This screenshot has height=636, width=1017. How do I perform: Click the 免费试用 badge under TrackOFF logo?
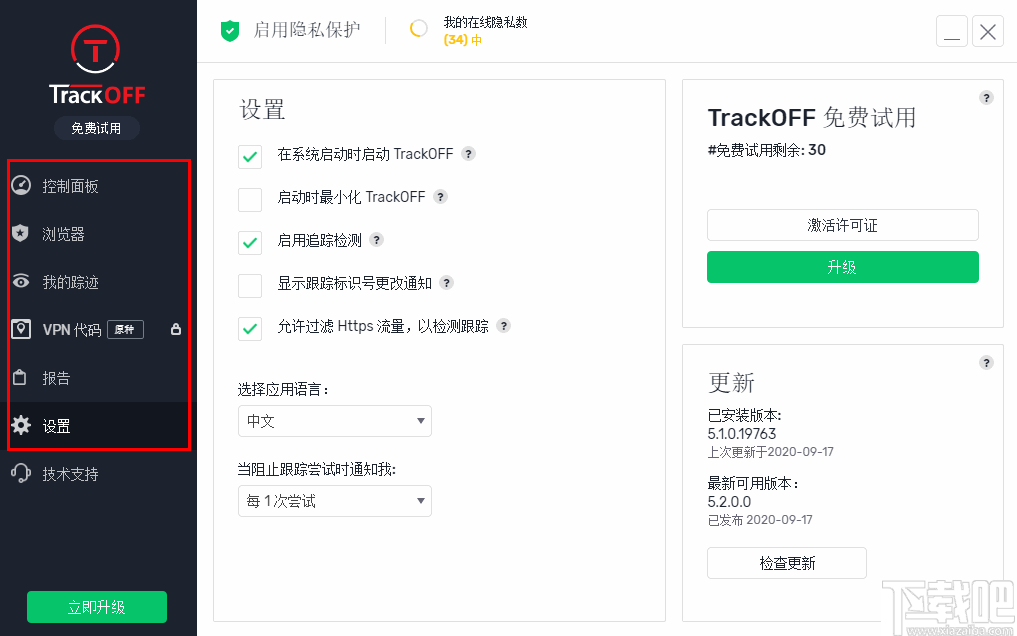(x=96, y=128)
